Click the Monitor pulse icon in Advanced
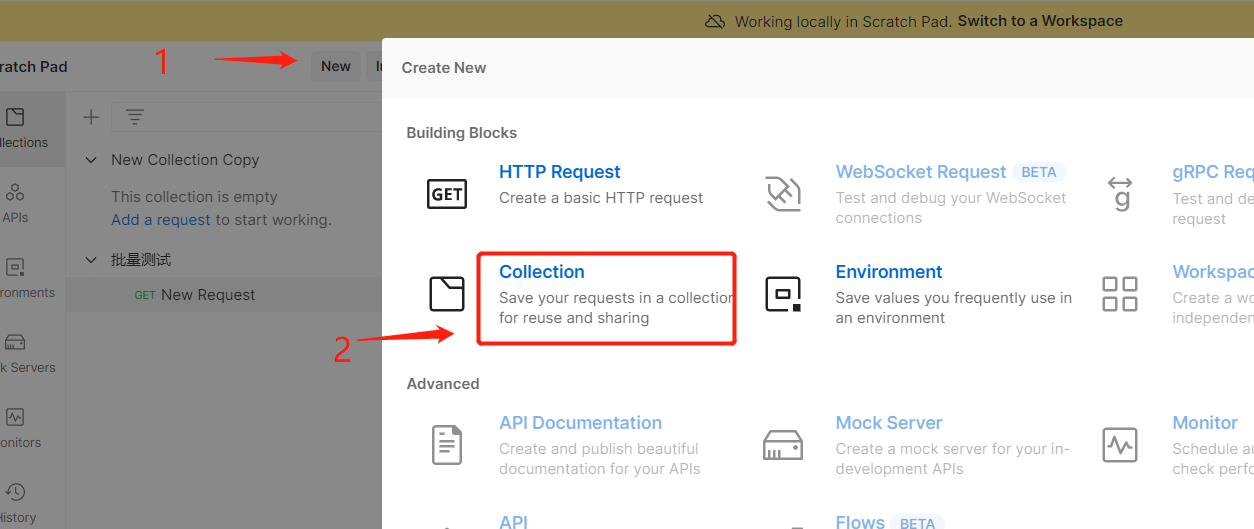Viewport: 1254px width, 529px height. tap(1120, 445)
